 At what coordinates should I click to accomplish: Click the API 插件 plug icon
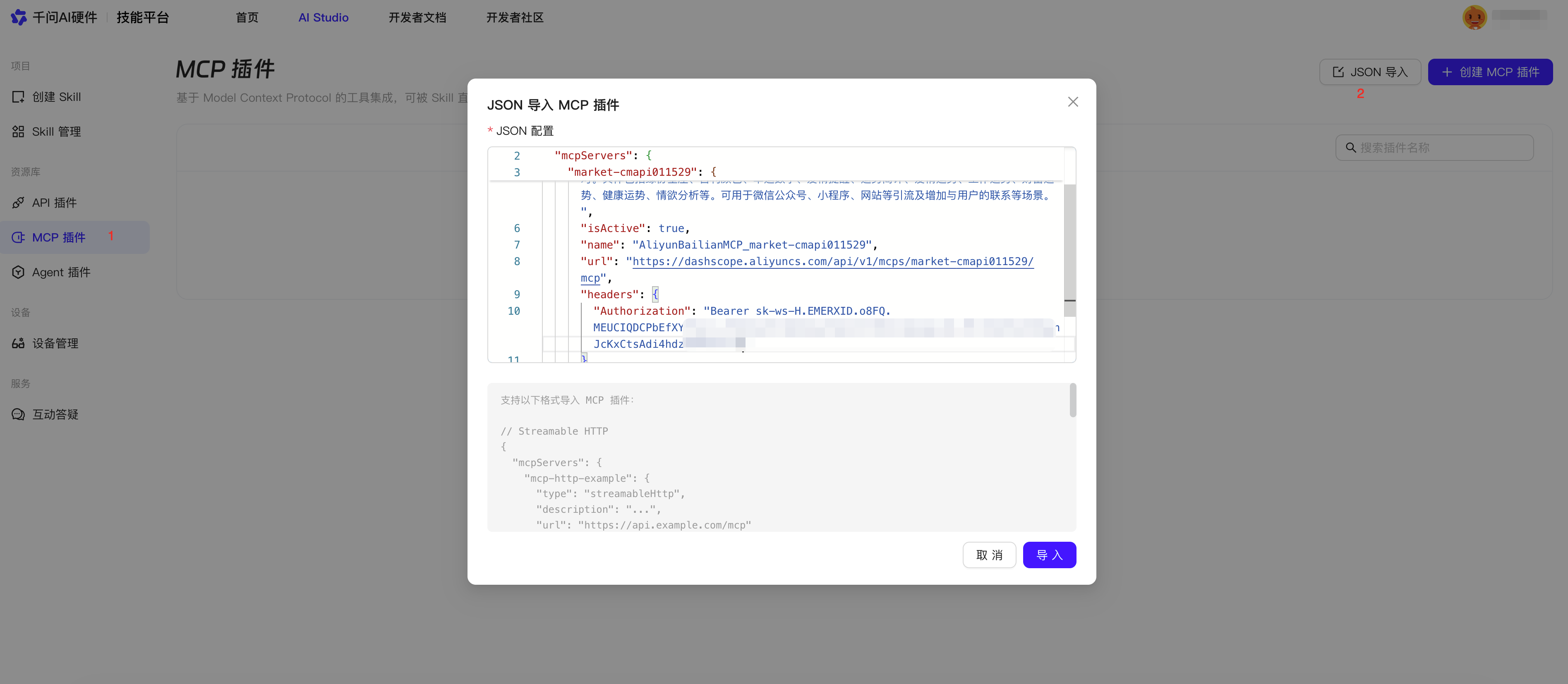18,203
